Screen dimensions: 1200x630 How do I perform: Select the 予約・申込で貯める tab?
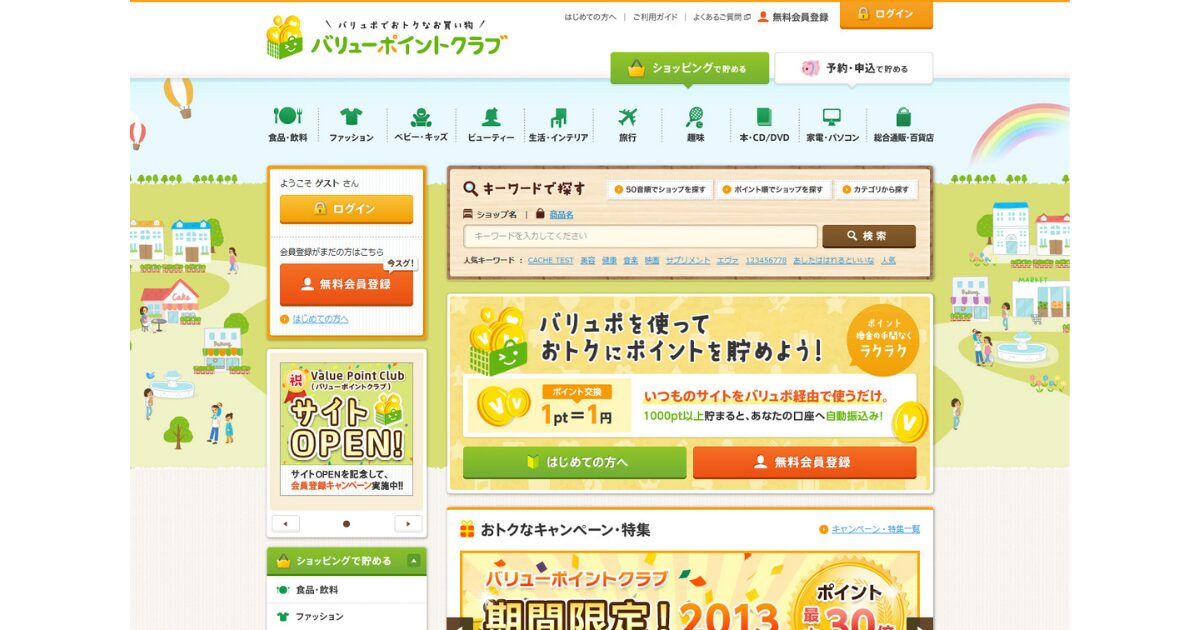click(x=853, y=68)
